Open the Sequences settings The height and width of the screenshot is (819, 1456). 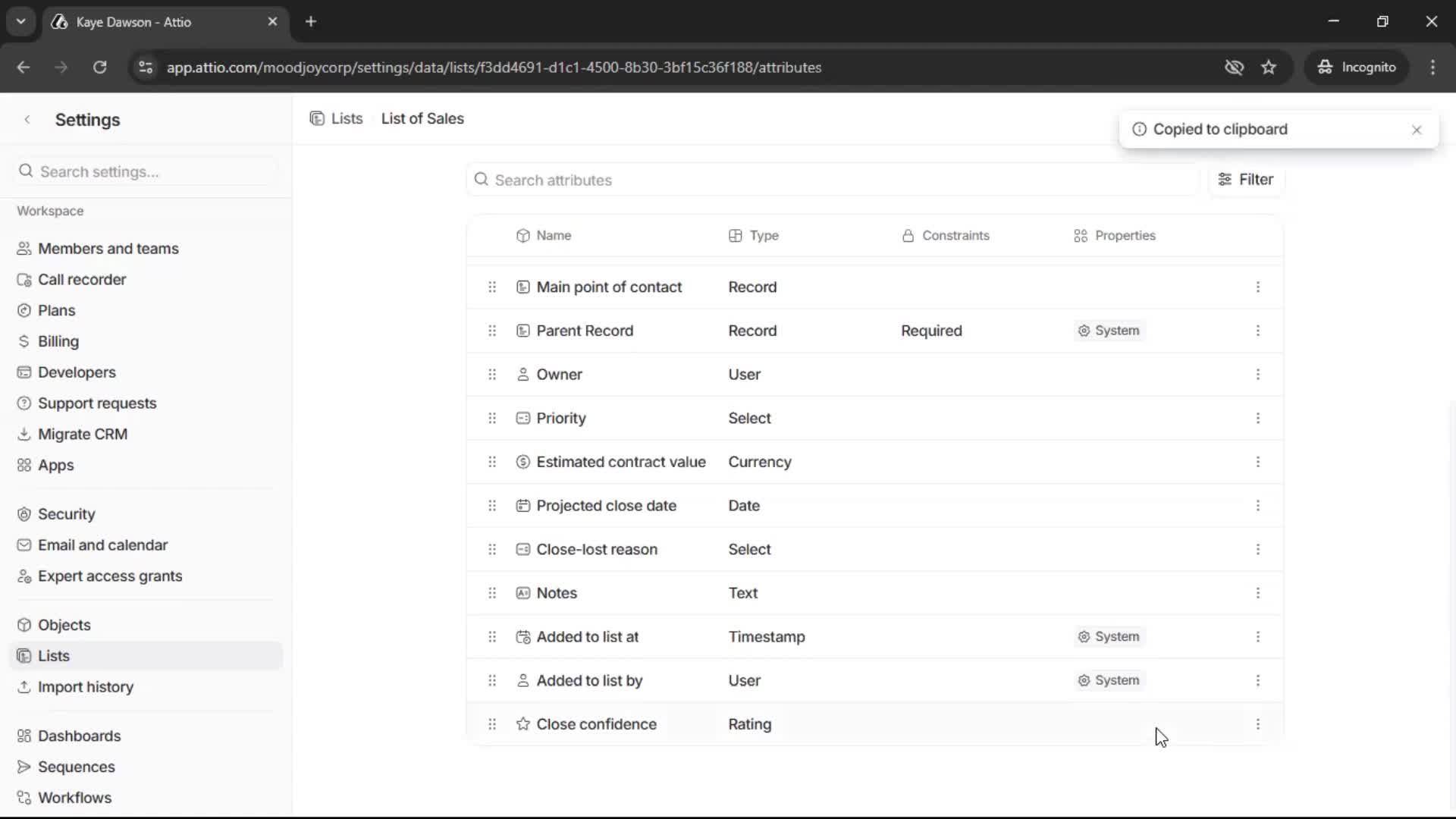[77, 767]
